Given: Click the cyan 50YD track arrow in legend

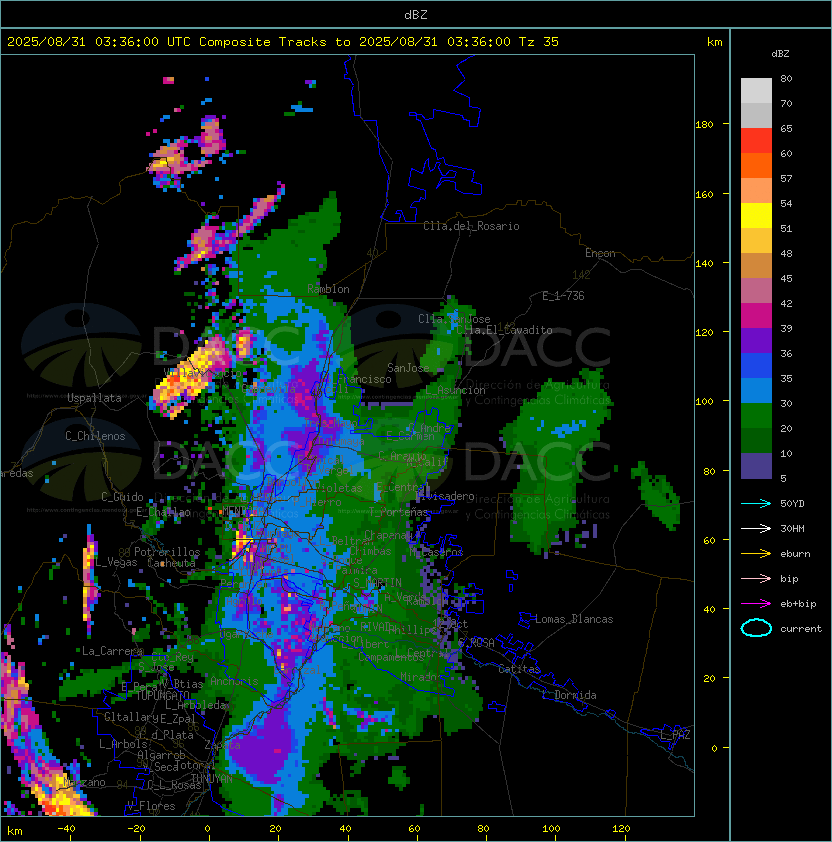Looking at the screenshot, I should coord(756,503).
